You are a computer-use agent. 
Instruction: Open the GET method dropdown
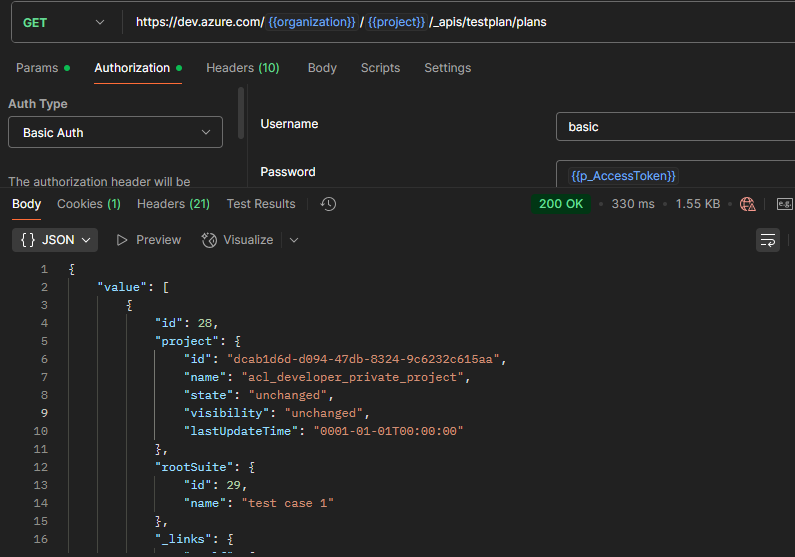click(x=63, y=22)
